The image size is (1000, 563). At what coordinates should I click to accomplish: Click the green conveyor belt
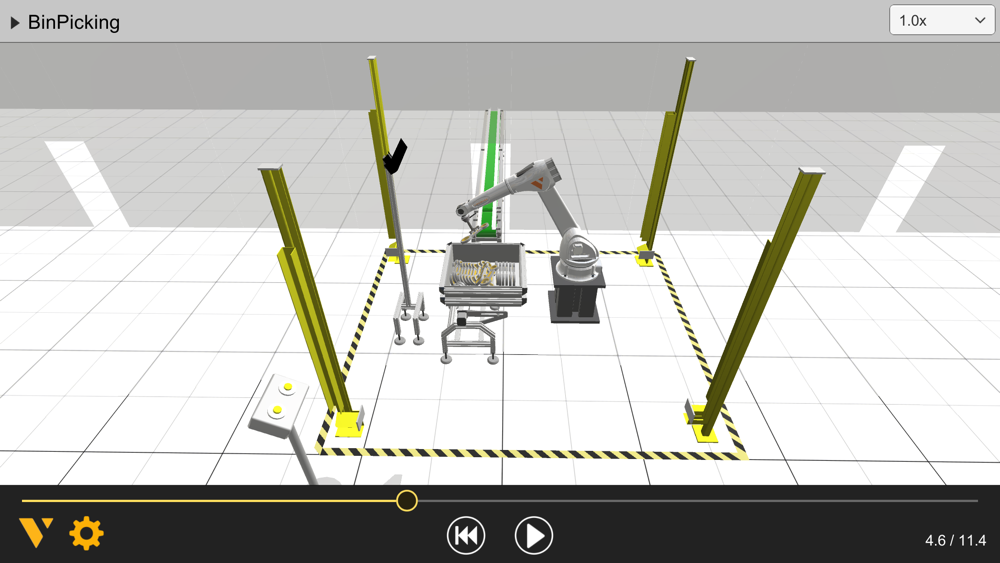pos(491,175)
